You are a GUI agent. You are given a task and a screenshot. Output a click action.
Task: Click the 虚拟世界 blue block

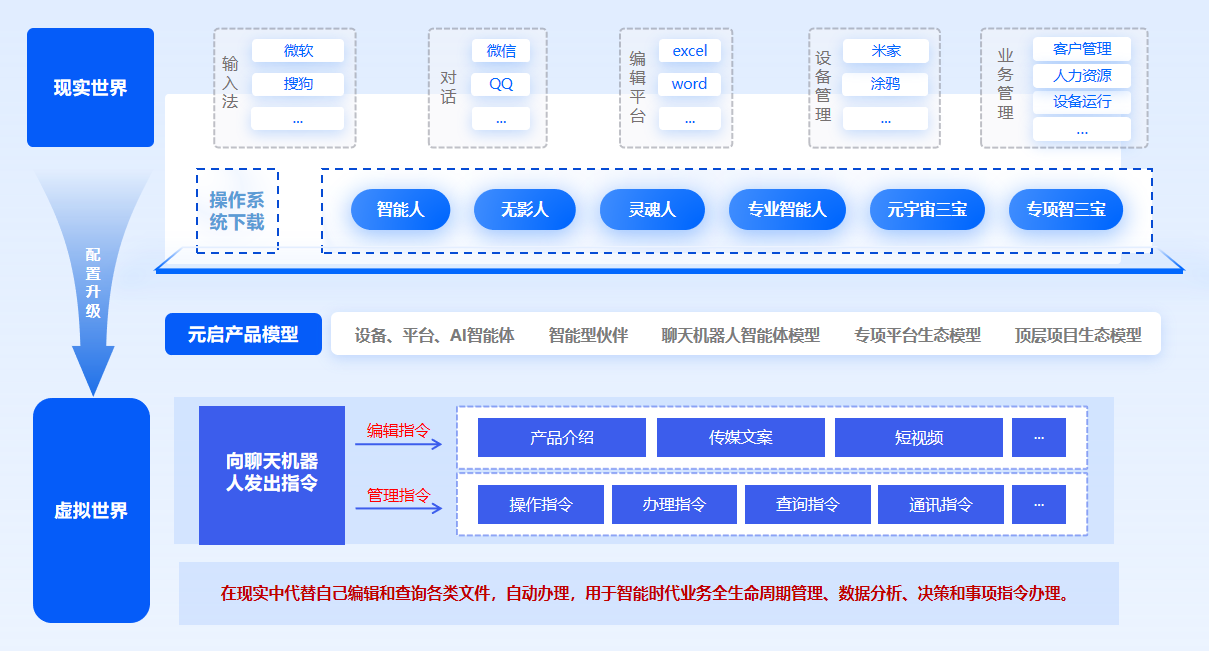(x=90, y=511)
